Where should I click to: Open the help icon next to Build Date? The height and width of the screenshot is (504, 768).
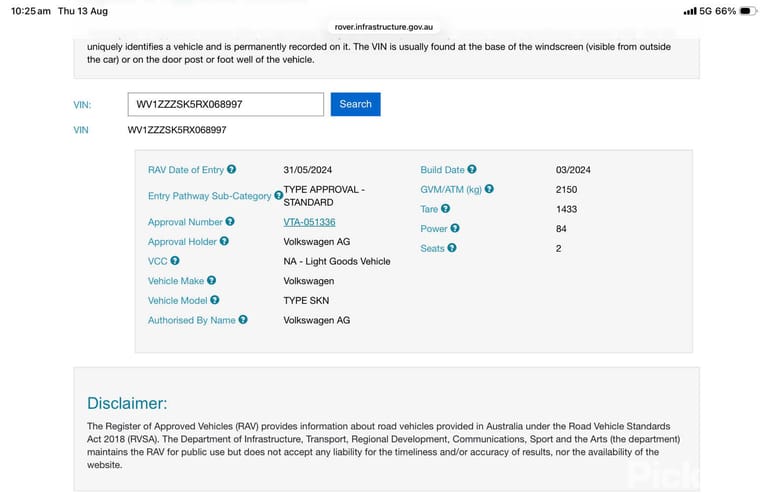click(472, 169)
